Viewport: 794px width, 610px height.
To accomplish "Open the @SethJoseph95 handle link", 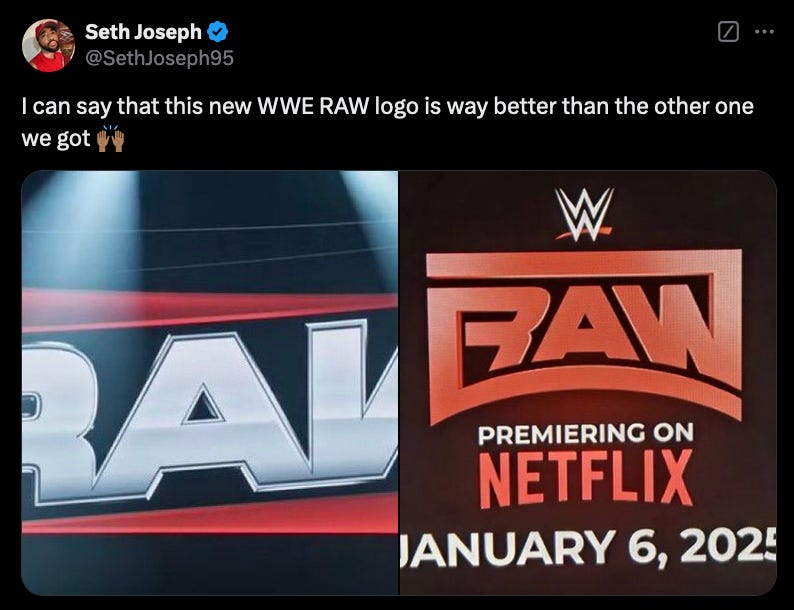I will [160, 58].
